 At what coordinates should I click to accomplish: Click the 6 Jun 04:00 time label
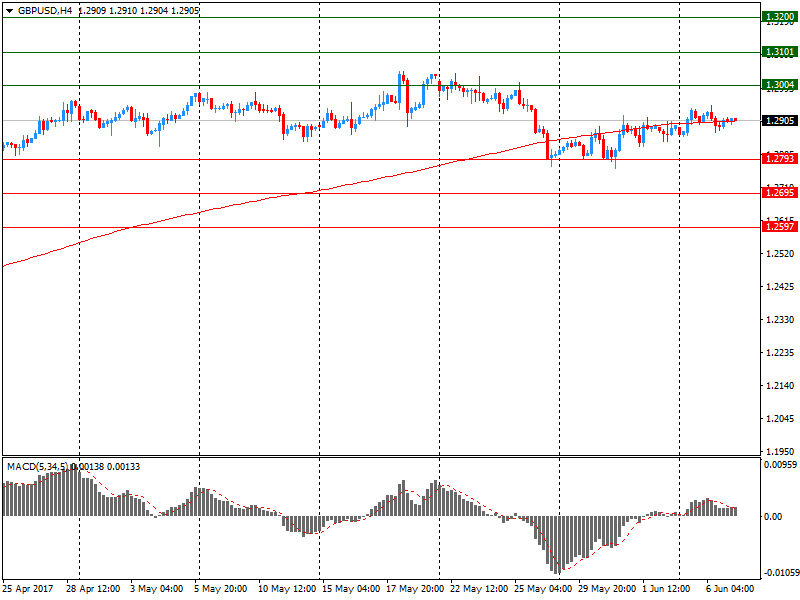pyautogui.click(x=730, y=589)
